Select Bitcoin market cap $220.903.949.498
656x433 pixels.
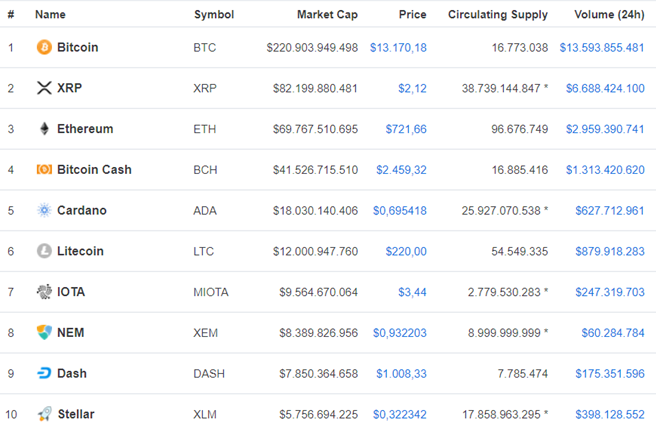tap(312, 48)
